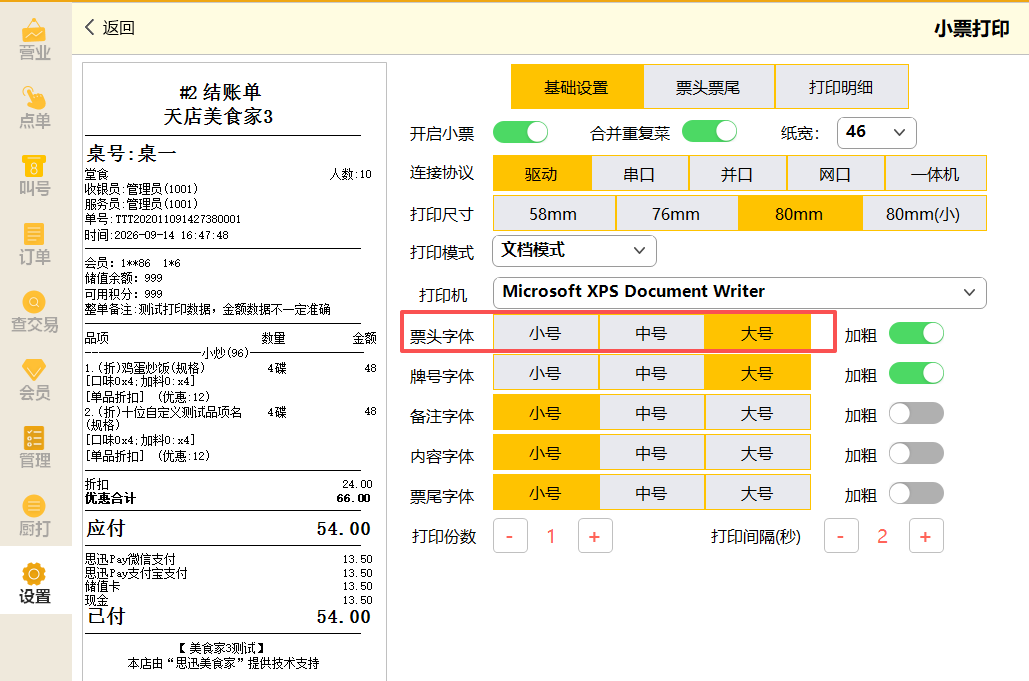Screen dimensions: 1029x681
Task: Open the 营业 sidebar section
Action: [x=35, y=40]
